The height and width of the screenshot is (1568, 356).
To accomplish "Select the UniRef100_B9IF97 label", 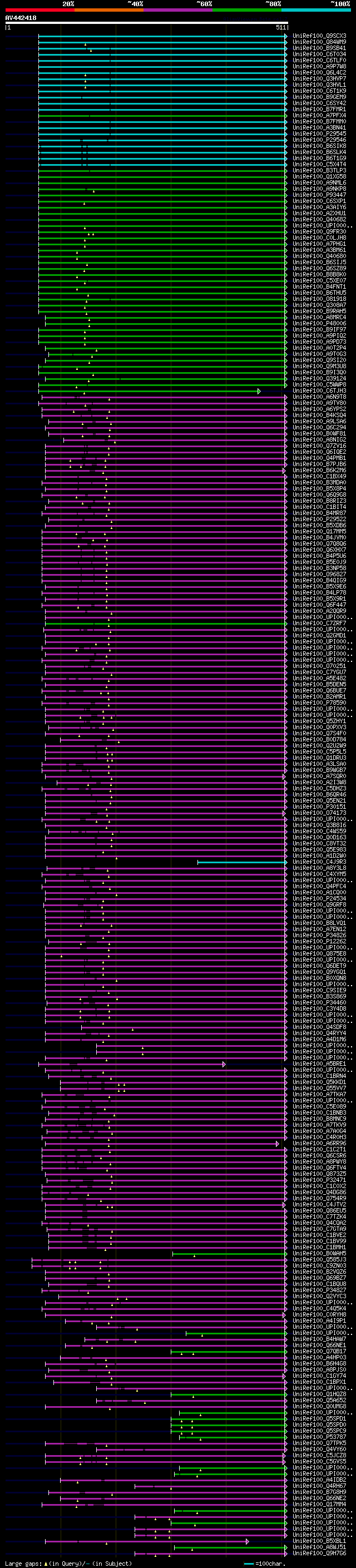I will (319, 330).
